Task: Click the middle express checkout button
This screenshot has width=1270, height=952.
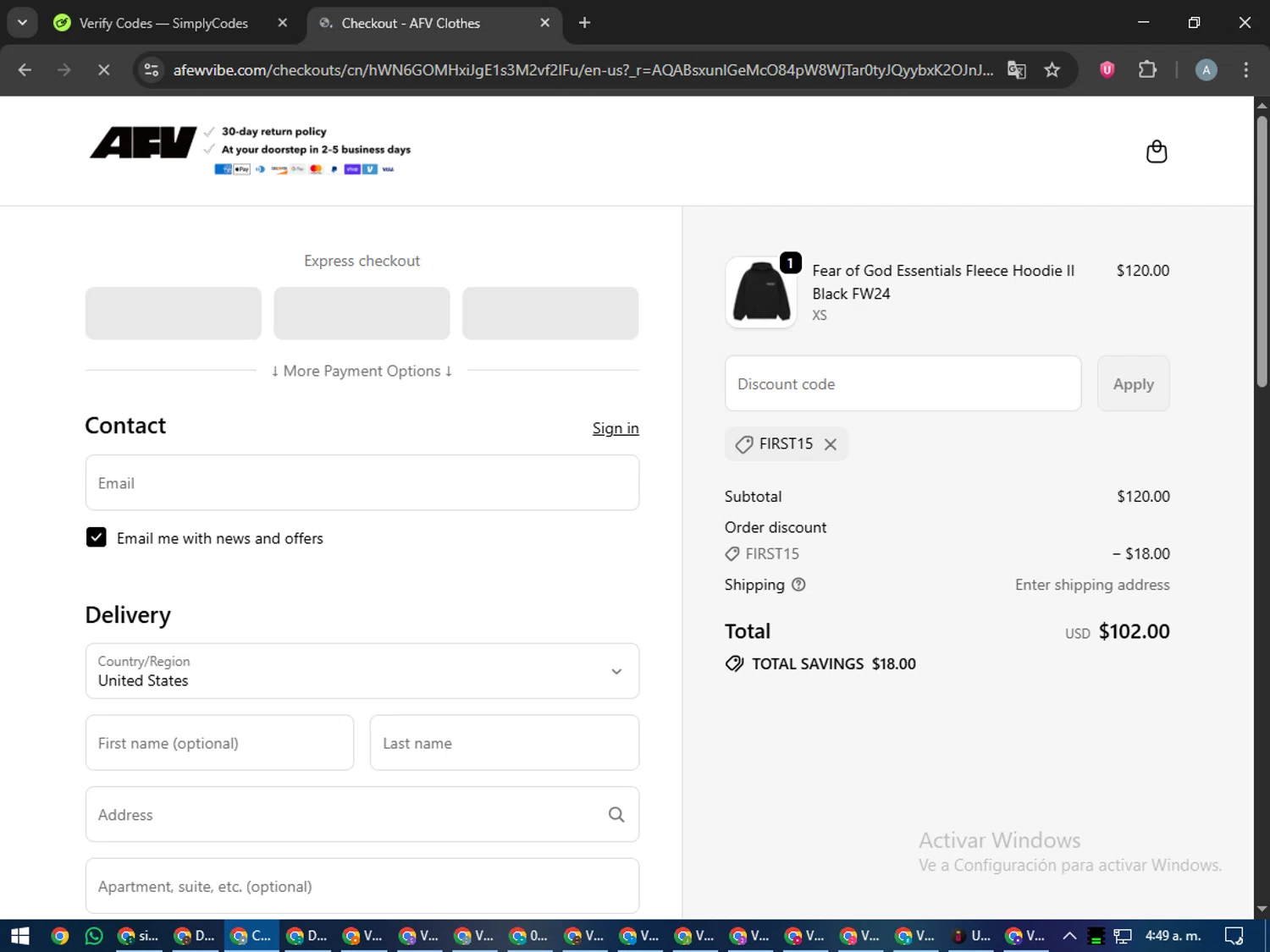Action: (x=362, y=313)
